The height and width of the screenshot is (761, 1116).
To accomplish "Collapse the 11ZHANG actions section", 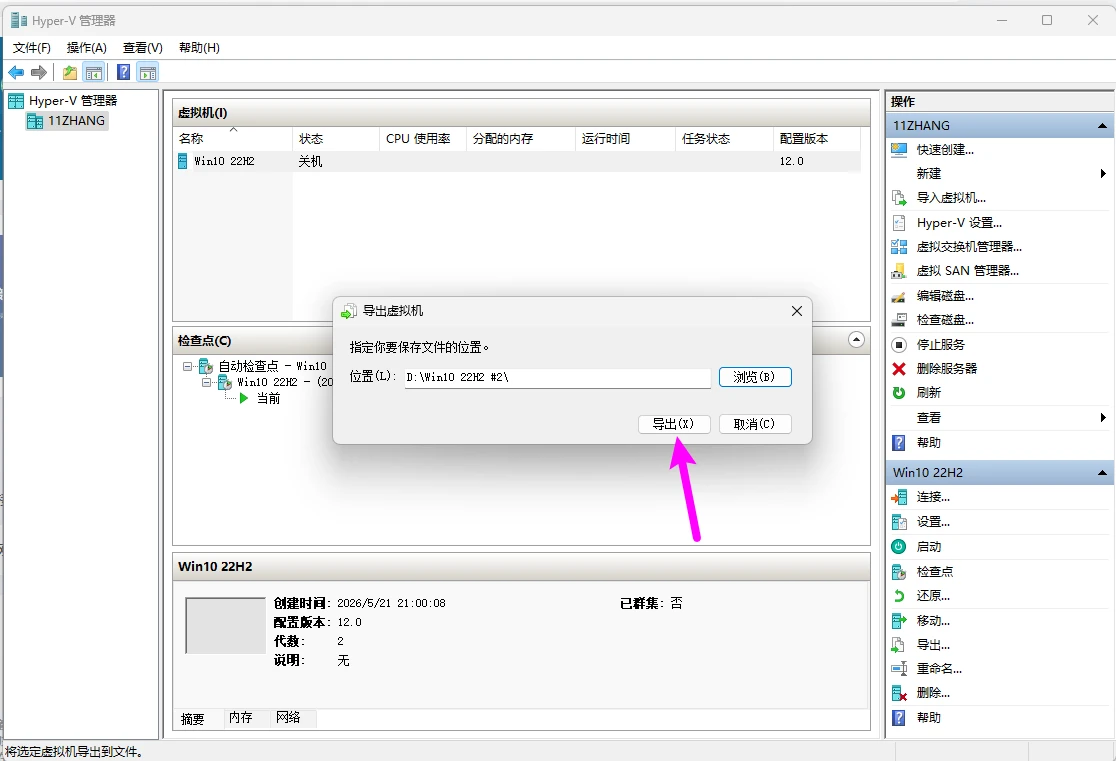I will [x=1102, y=126].
